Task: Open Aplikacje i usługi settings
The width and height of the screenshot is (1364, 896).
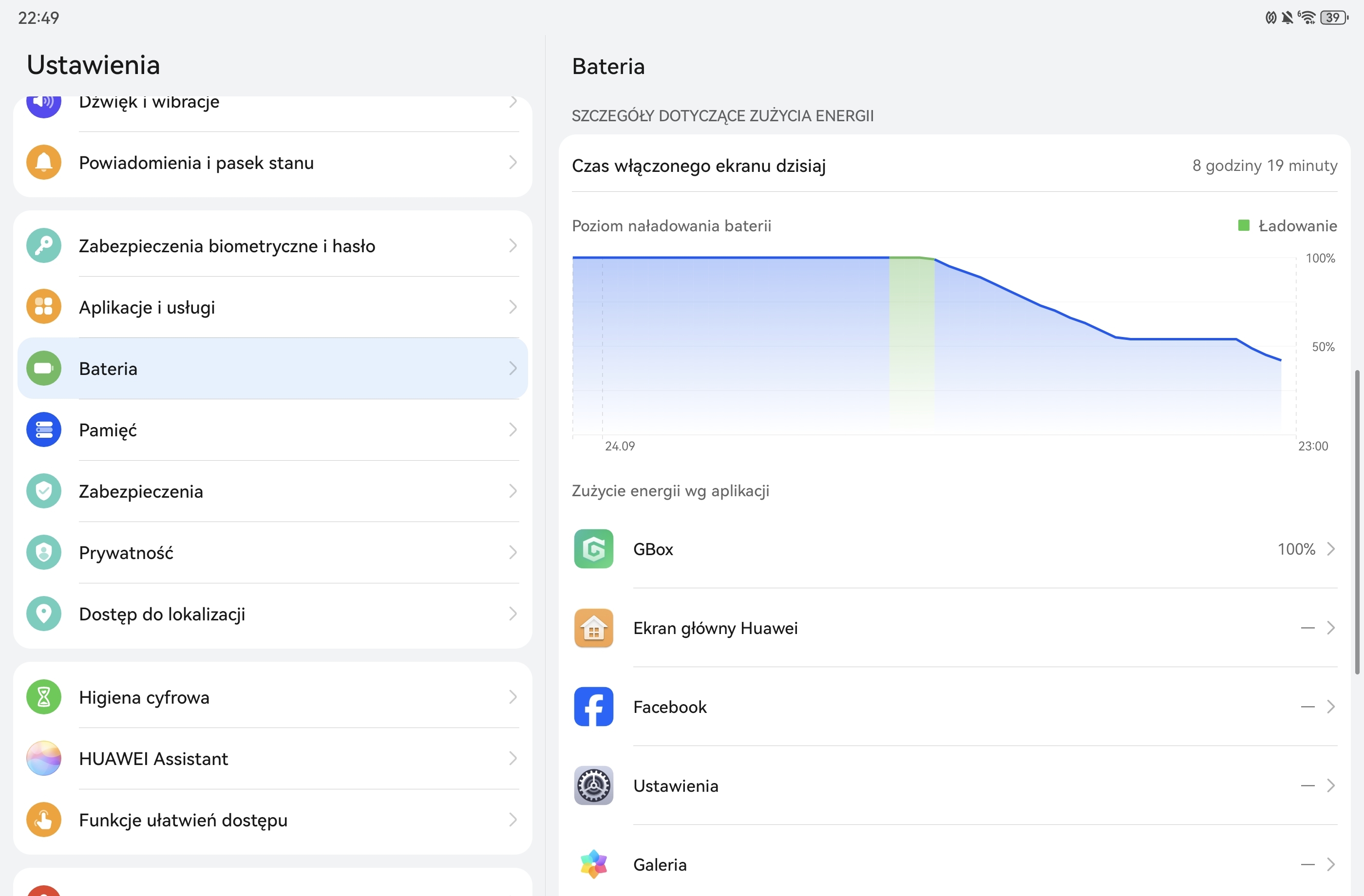Action: (x=273, y=307)
